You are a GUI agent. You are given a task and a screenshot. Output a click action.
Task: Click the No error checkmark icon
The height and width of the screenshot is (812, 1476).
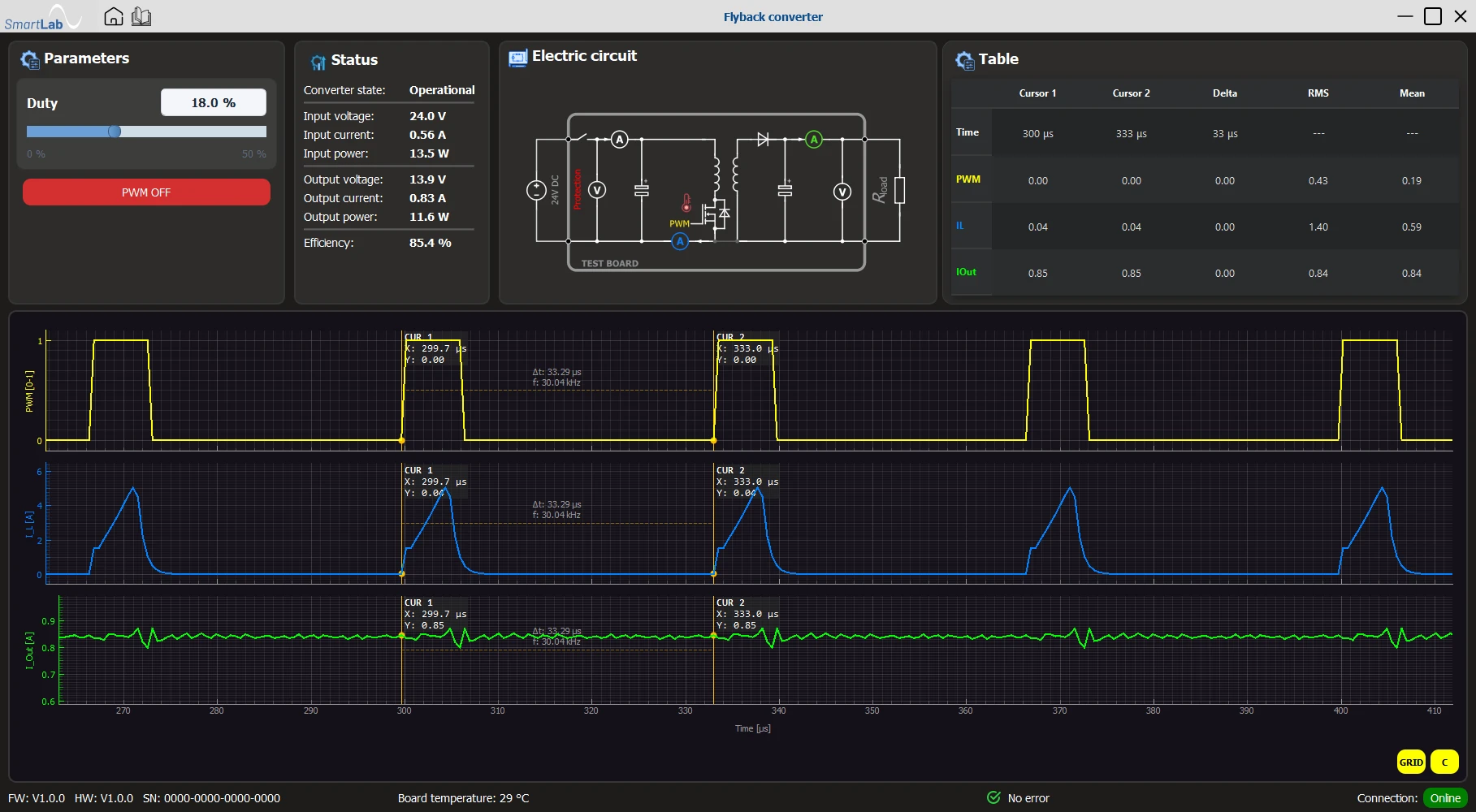[993, 797]
